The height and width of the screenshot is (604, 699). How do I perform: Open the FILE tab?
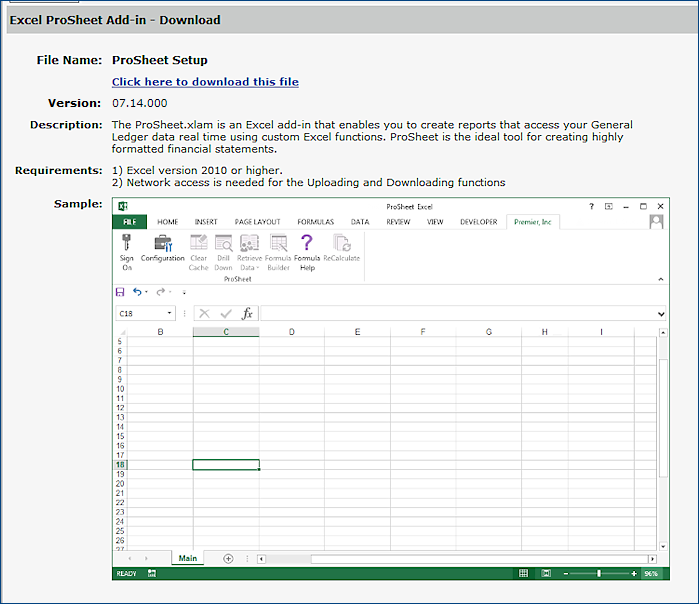click(x=129, y=222)
